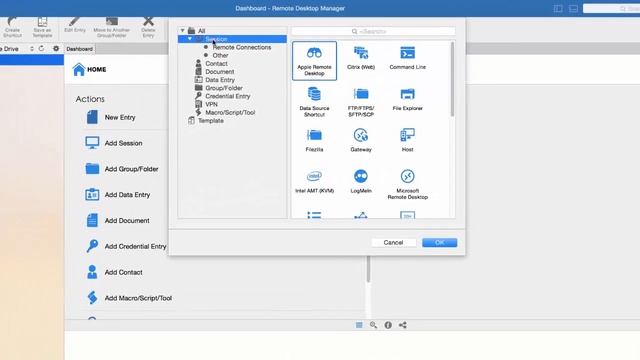Screen dimensions: 640x360
Task: Select the Host entry type
Action: click(407, 140)
